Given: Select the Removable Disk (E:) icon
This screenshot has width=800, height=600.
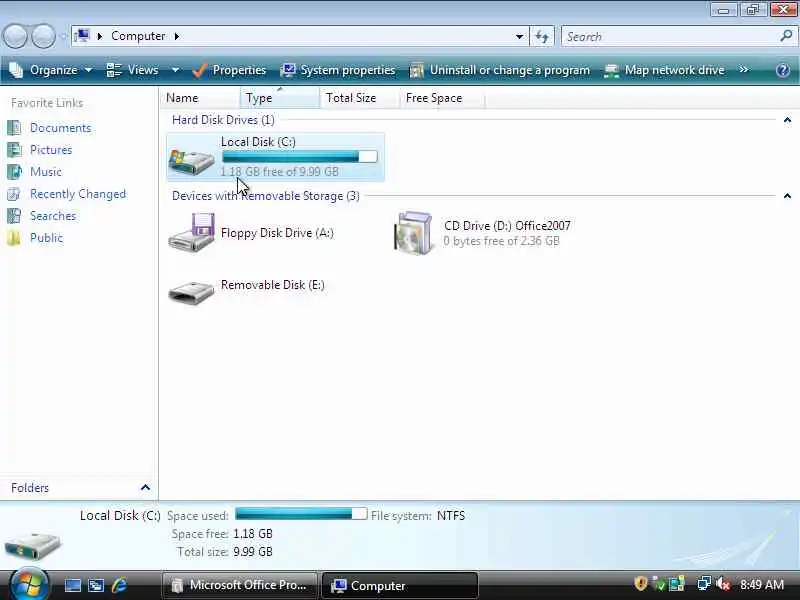Looking at the screenshot, I should 191,292.
